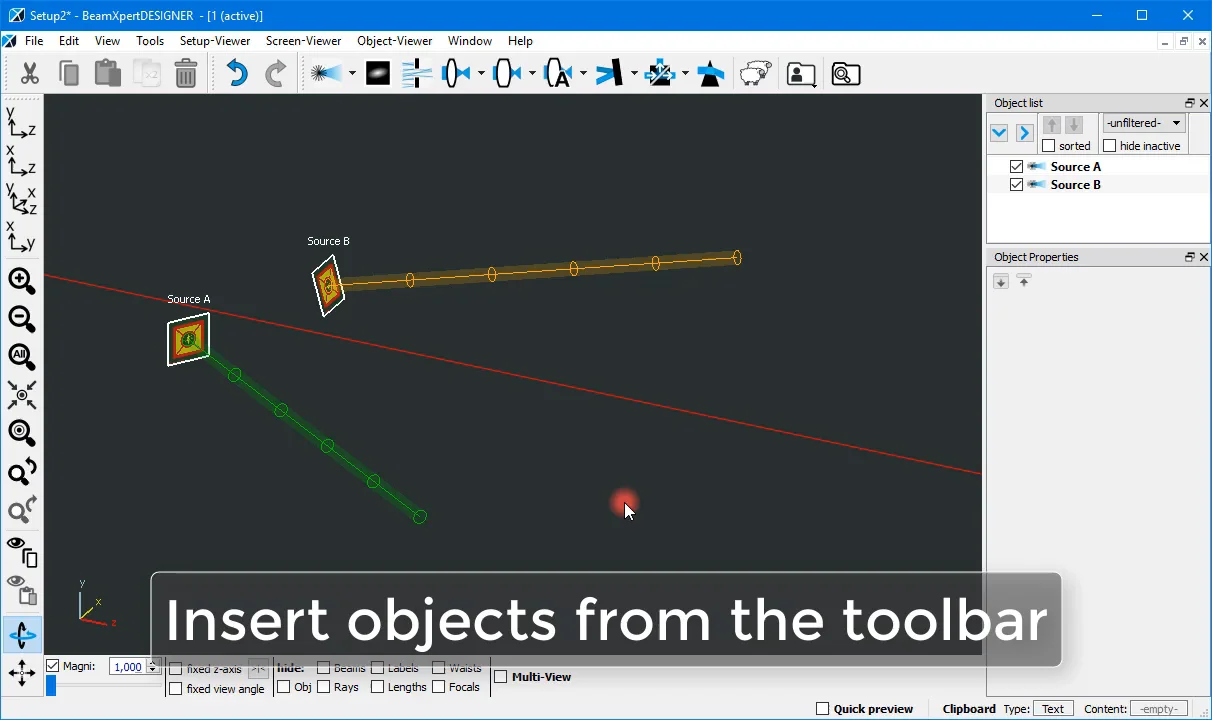
Task: Open the Setup-Viewer menu
Action: (215, 41)
